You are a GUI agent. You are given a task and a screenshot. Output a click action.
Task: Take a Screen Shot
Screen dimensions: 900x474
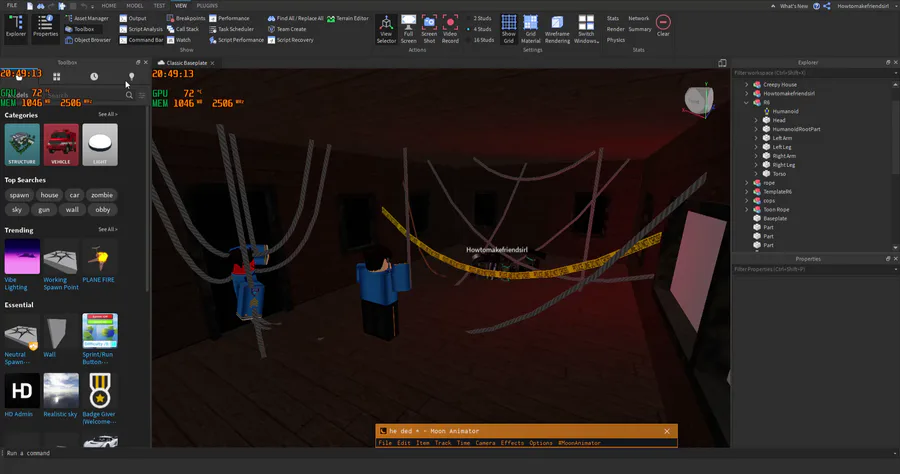click(x=429, y=29)
